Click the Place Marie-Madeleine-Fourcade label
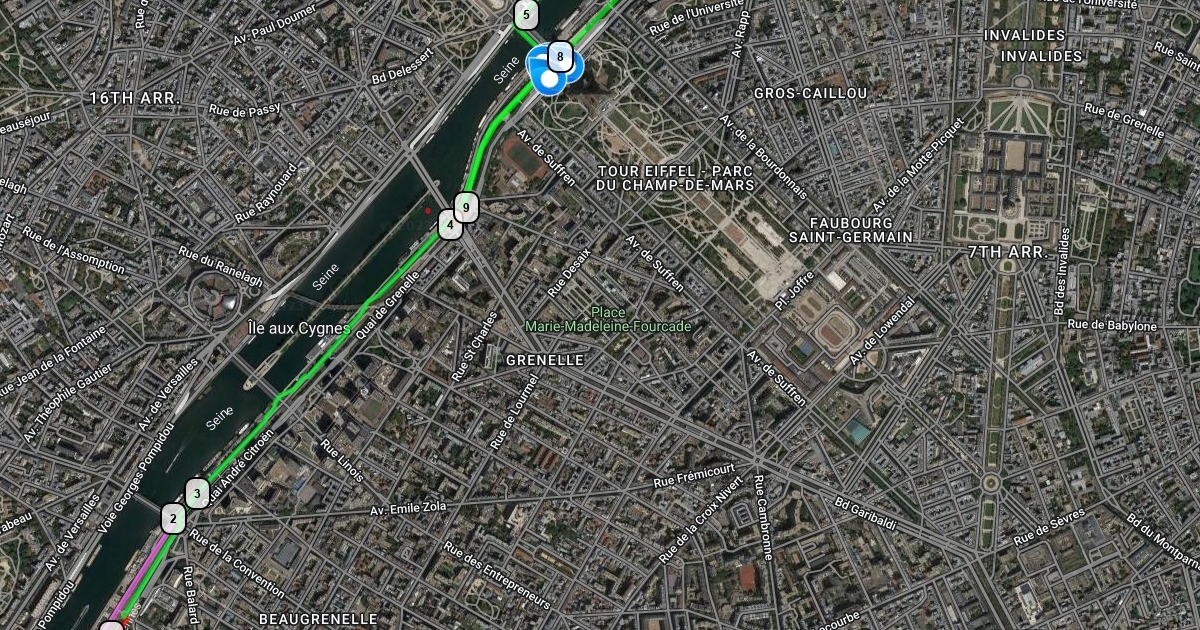This screenshot has width=1200, height=630. pyautogui.click(x=608, y=319)
